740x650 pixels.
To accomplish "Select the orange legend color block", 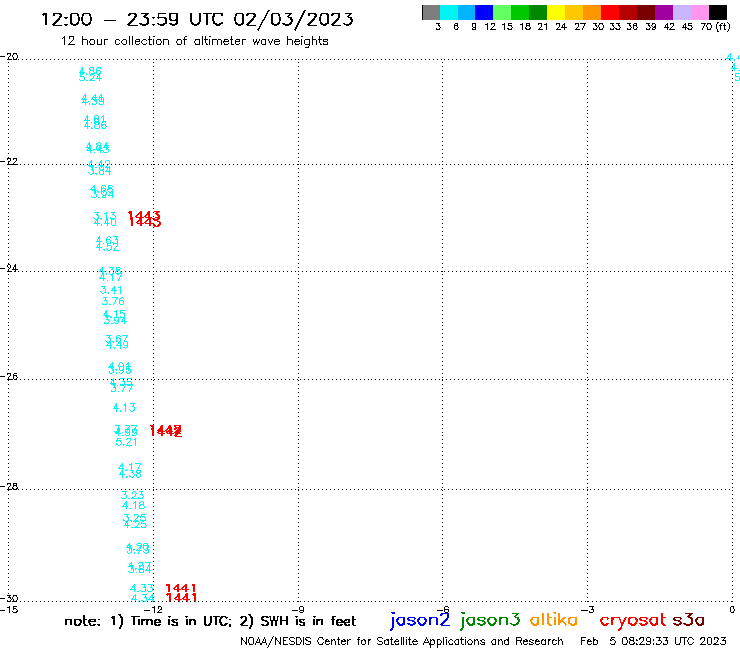I will click(x=592, y=12).
